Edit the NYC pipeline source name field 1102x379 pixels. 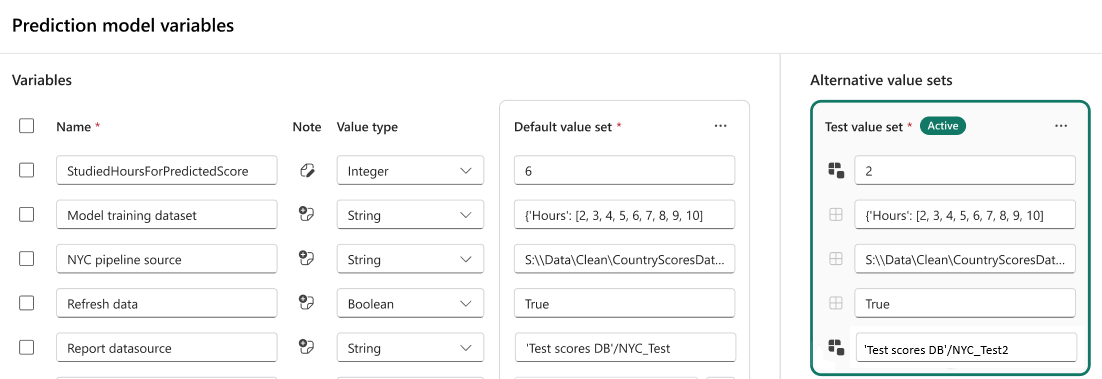pos(167,259)
